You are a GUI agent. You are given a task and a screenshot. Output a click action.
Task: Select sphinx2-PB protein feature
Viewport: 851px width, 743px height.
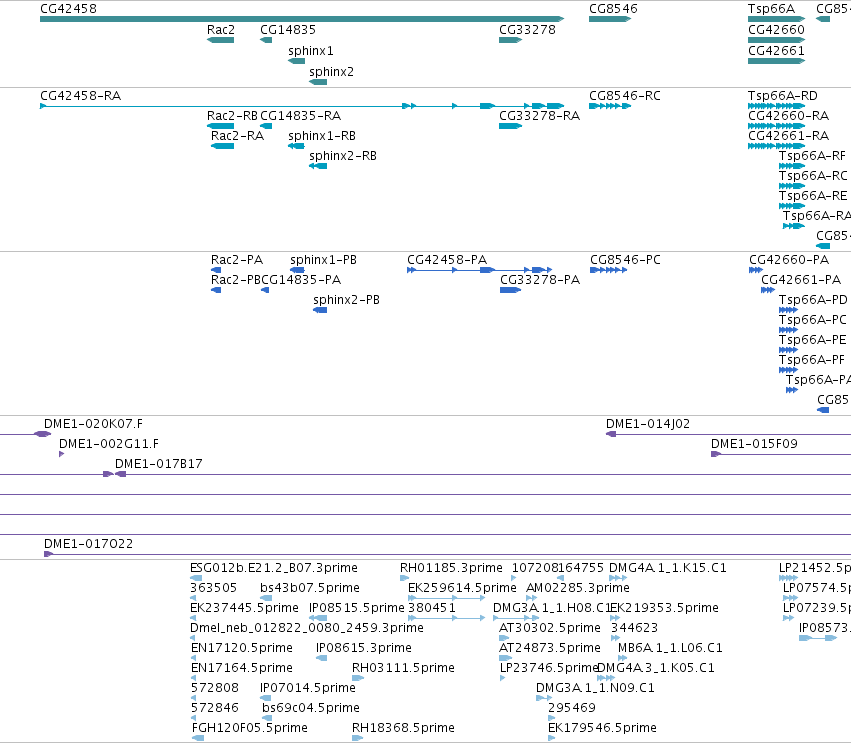tap(320, 310)
